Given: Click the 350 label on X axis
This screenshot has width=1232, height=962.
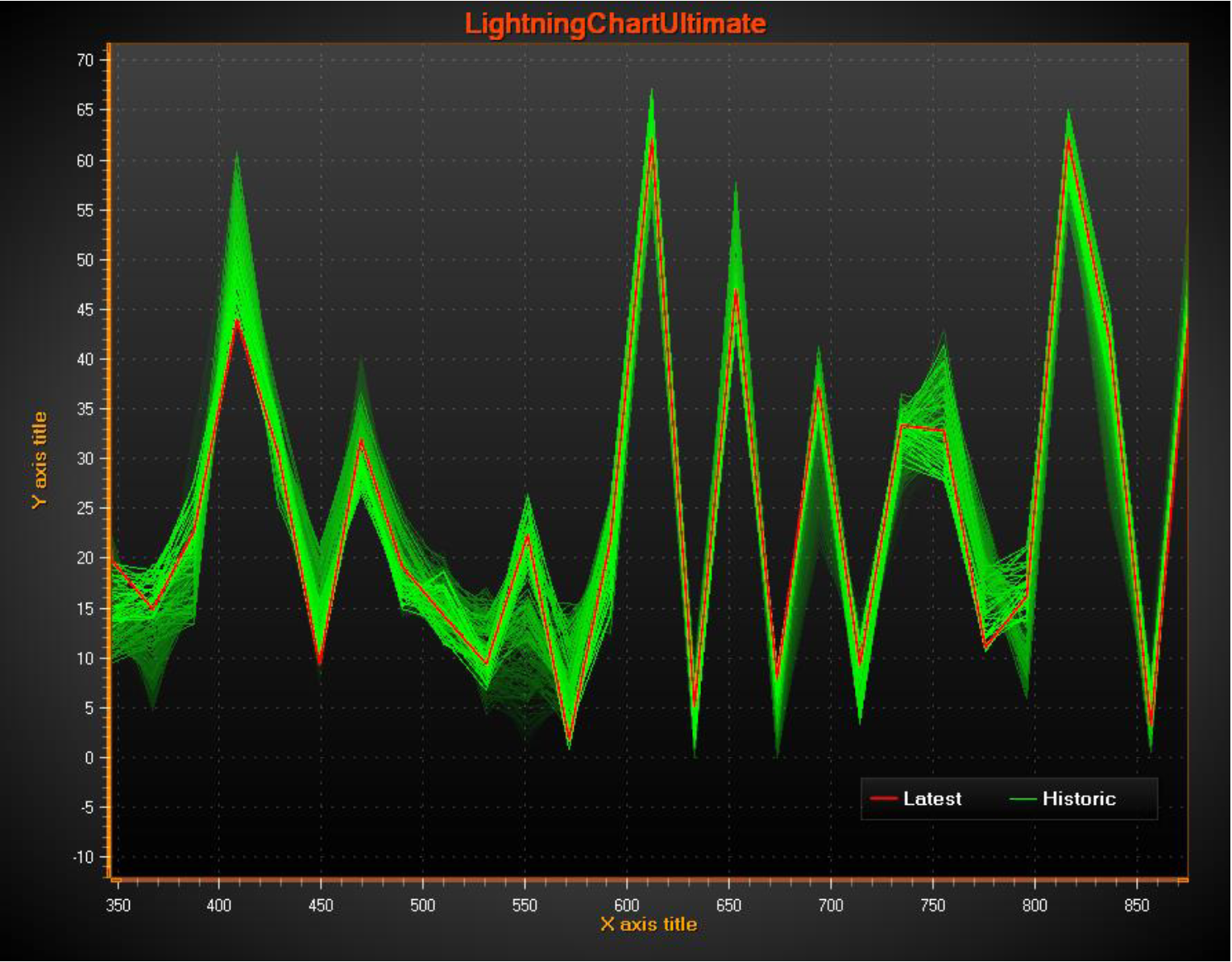Looking at the screenshot, I should coord(118,905).
